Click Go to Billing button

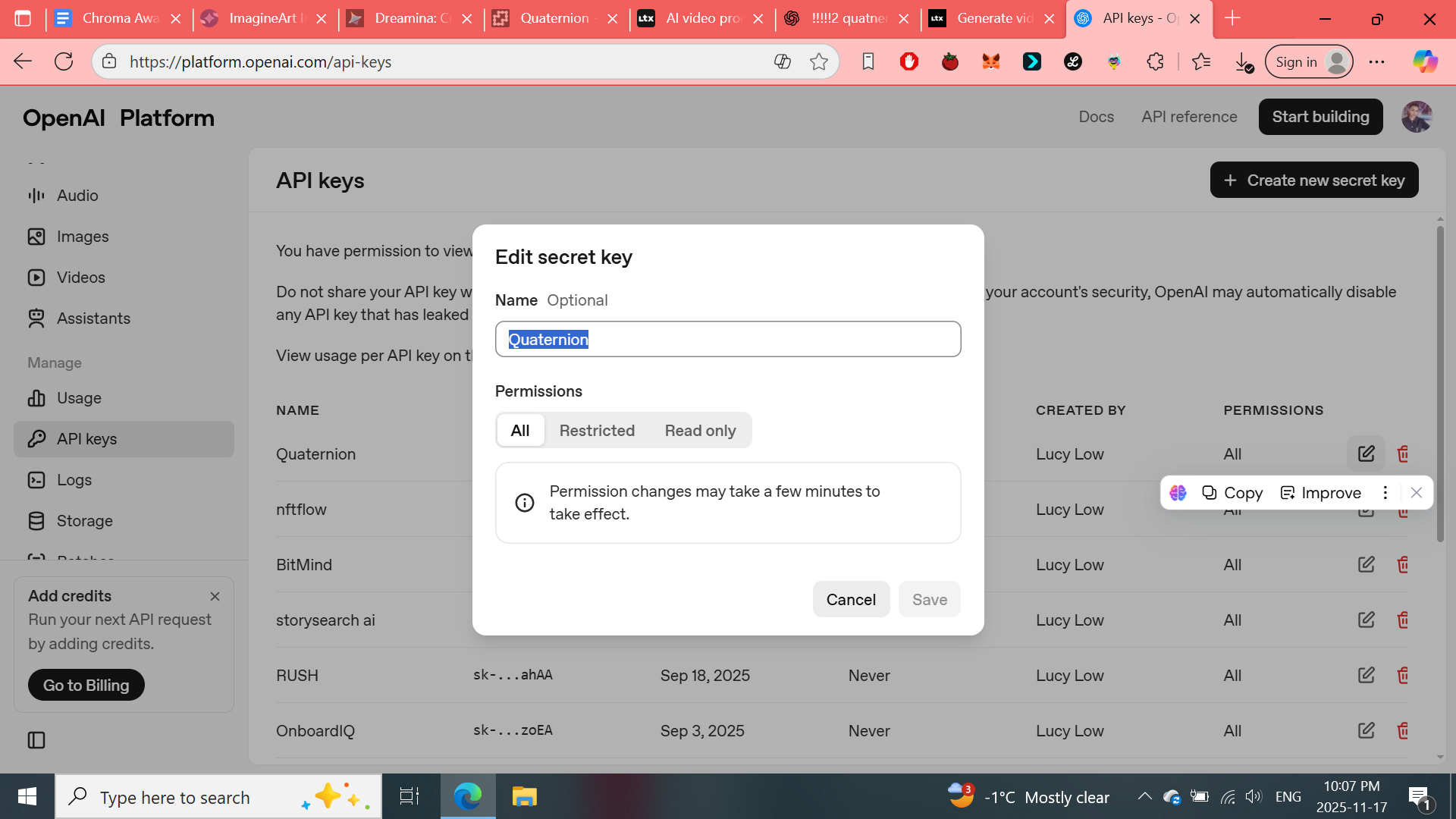[86, 686]
